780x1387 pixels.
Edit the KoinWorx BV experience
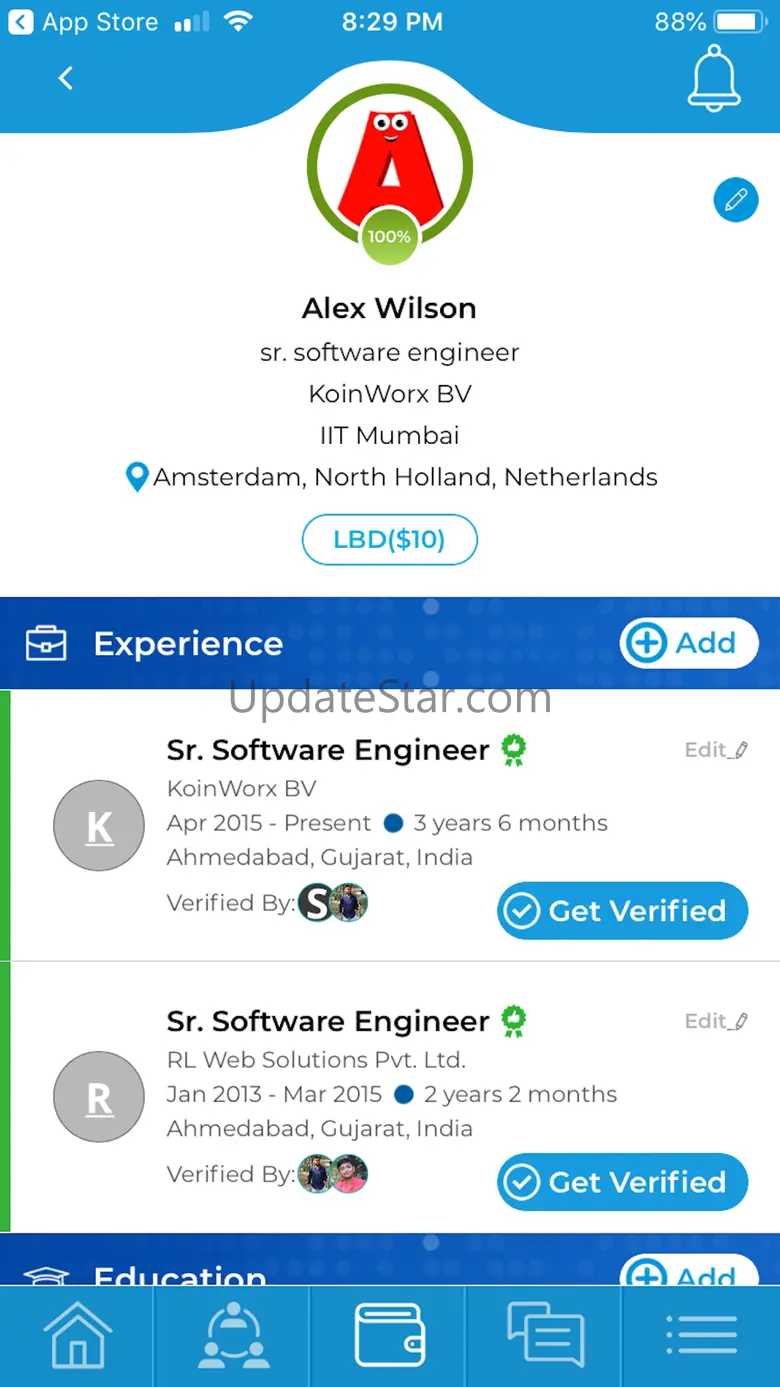pos(716,750)
